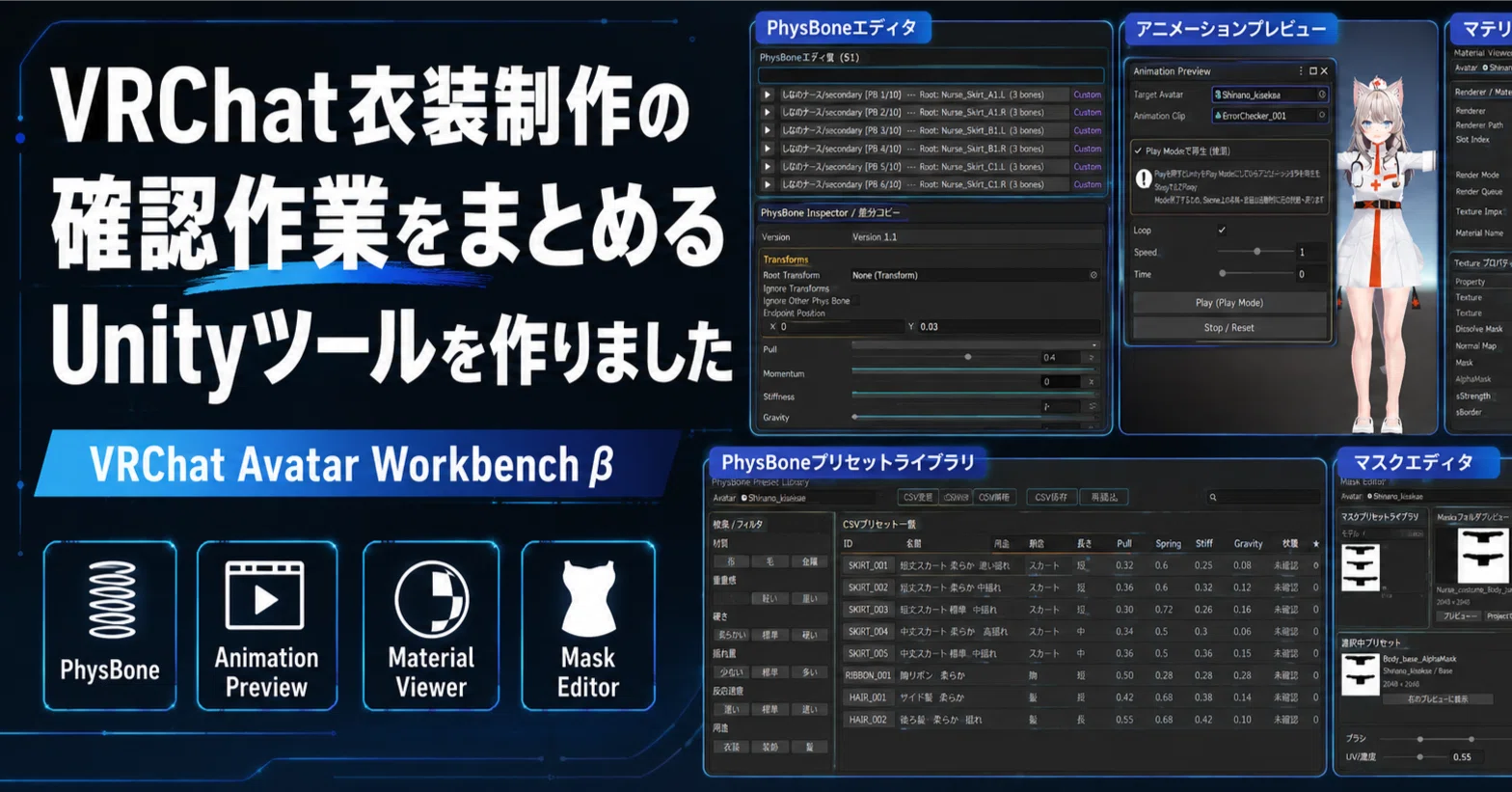1512x792 pixels.
Task: Click the PhysBone editor search bar
Action: pyautogui.click(x=931, y=75)
